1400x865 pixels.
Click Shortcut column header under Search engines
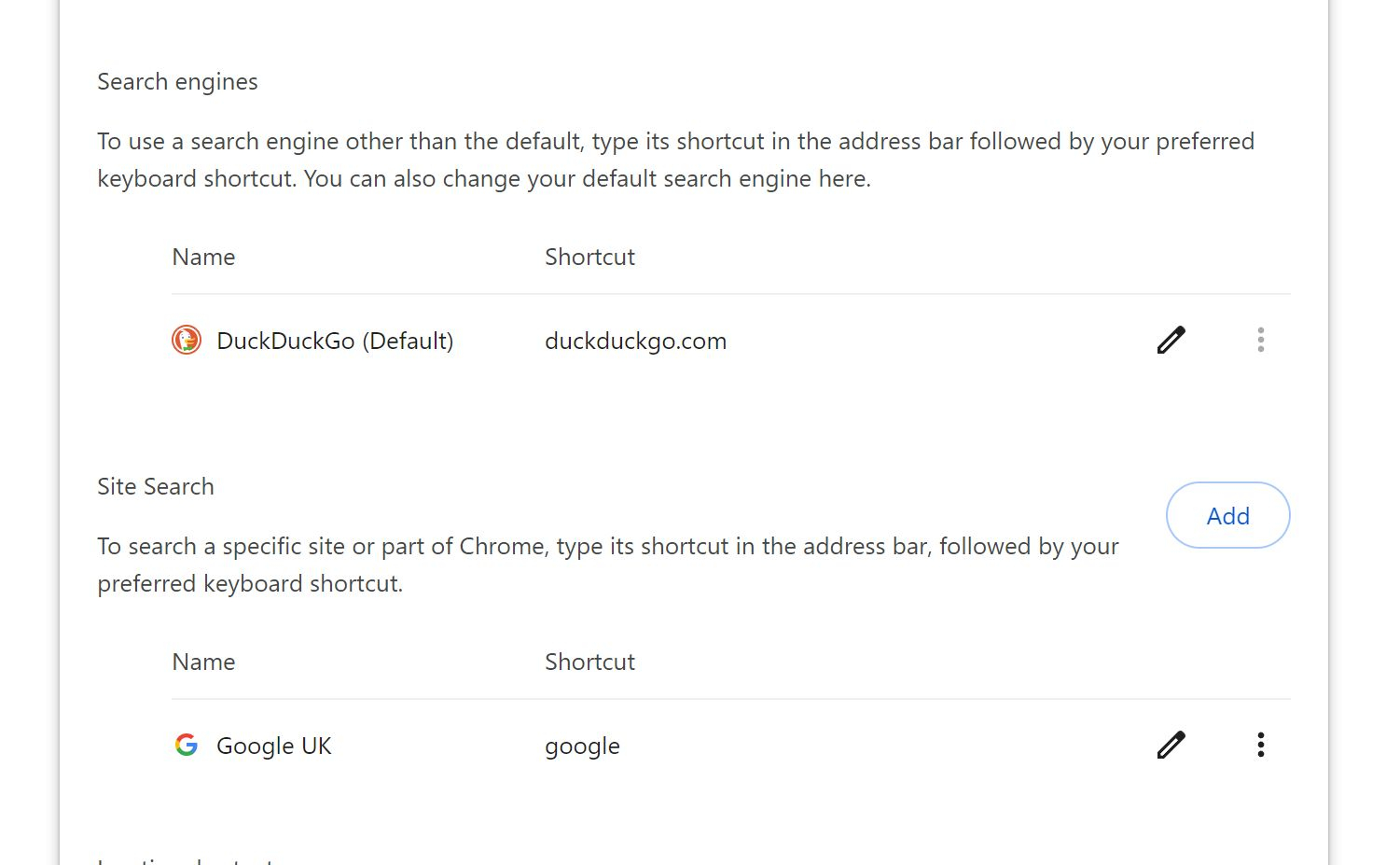click(x=589, y=257)
